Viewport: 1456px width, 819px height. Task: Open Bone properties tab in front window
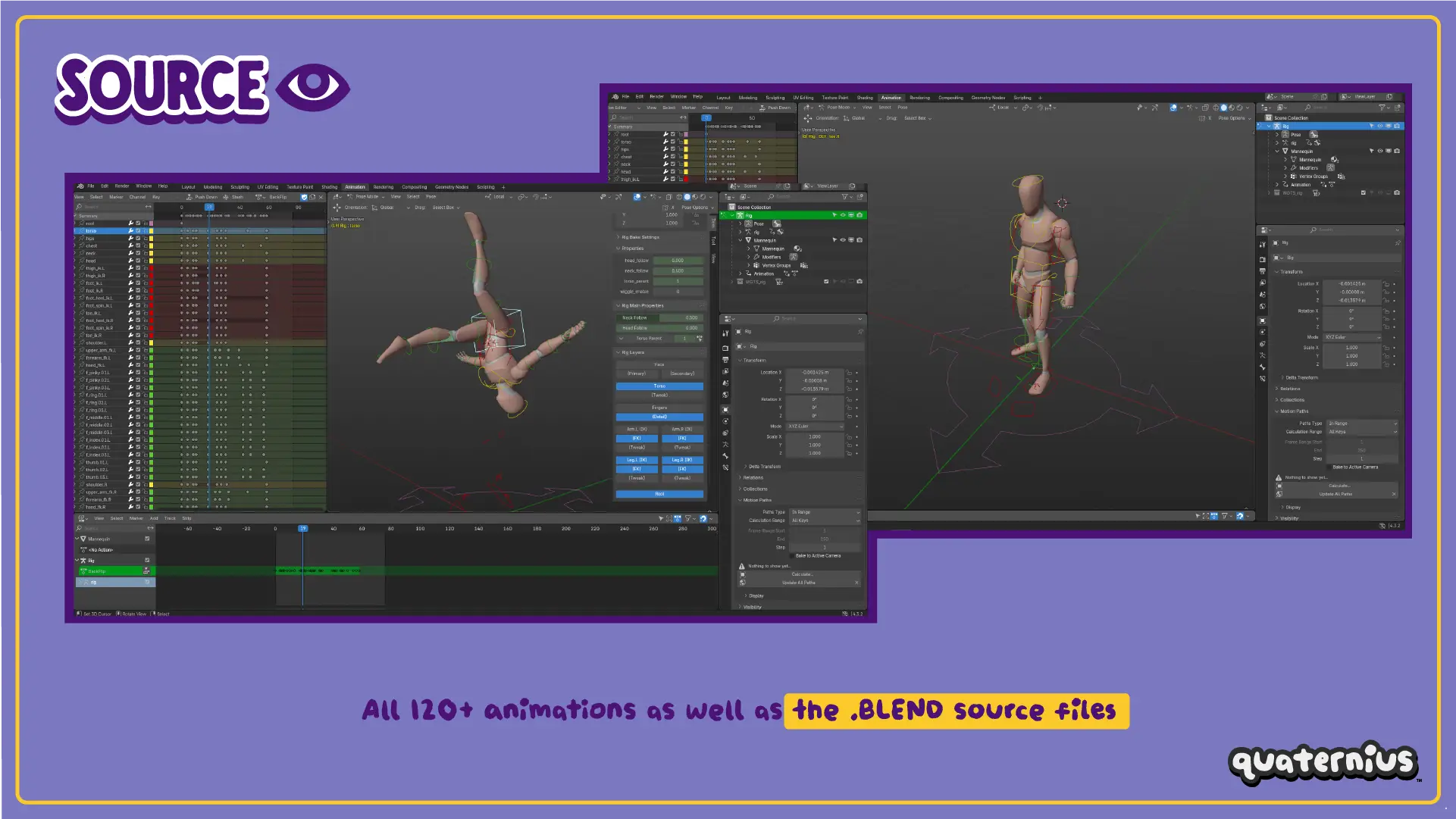(725, 456)
